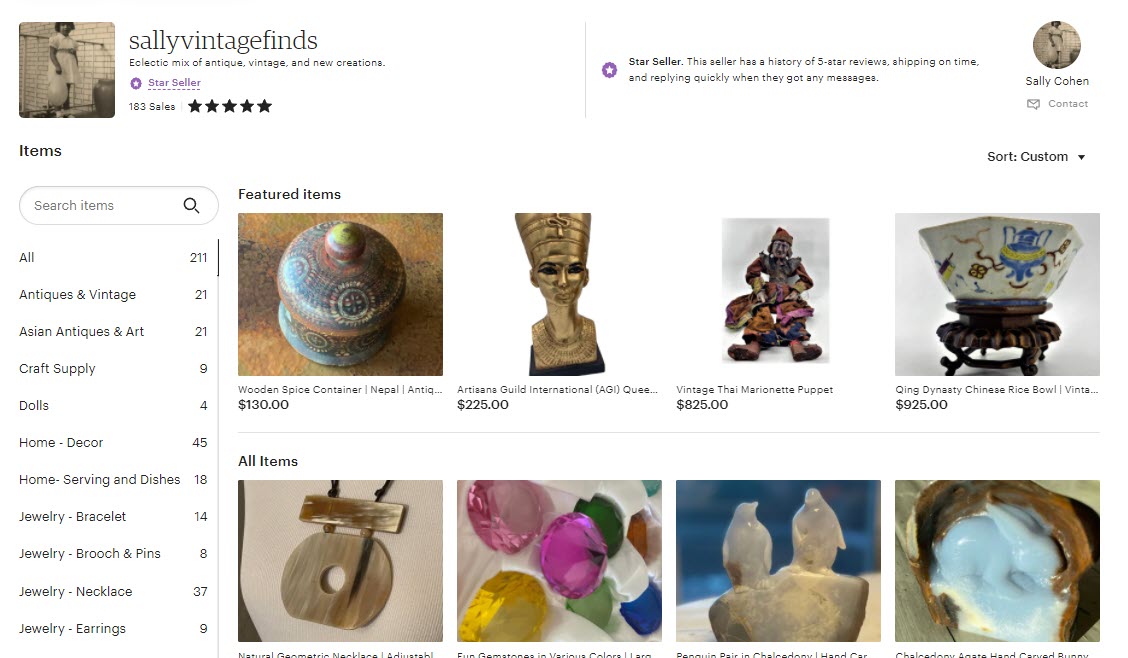Click the Star Seller link
Screen dimensions: 1128x658
click(174, 83)
